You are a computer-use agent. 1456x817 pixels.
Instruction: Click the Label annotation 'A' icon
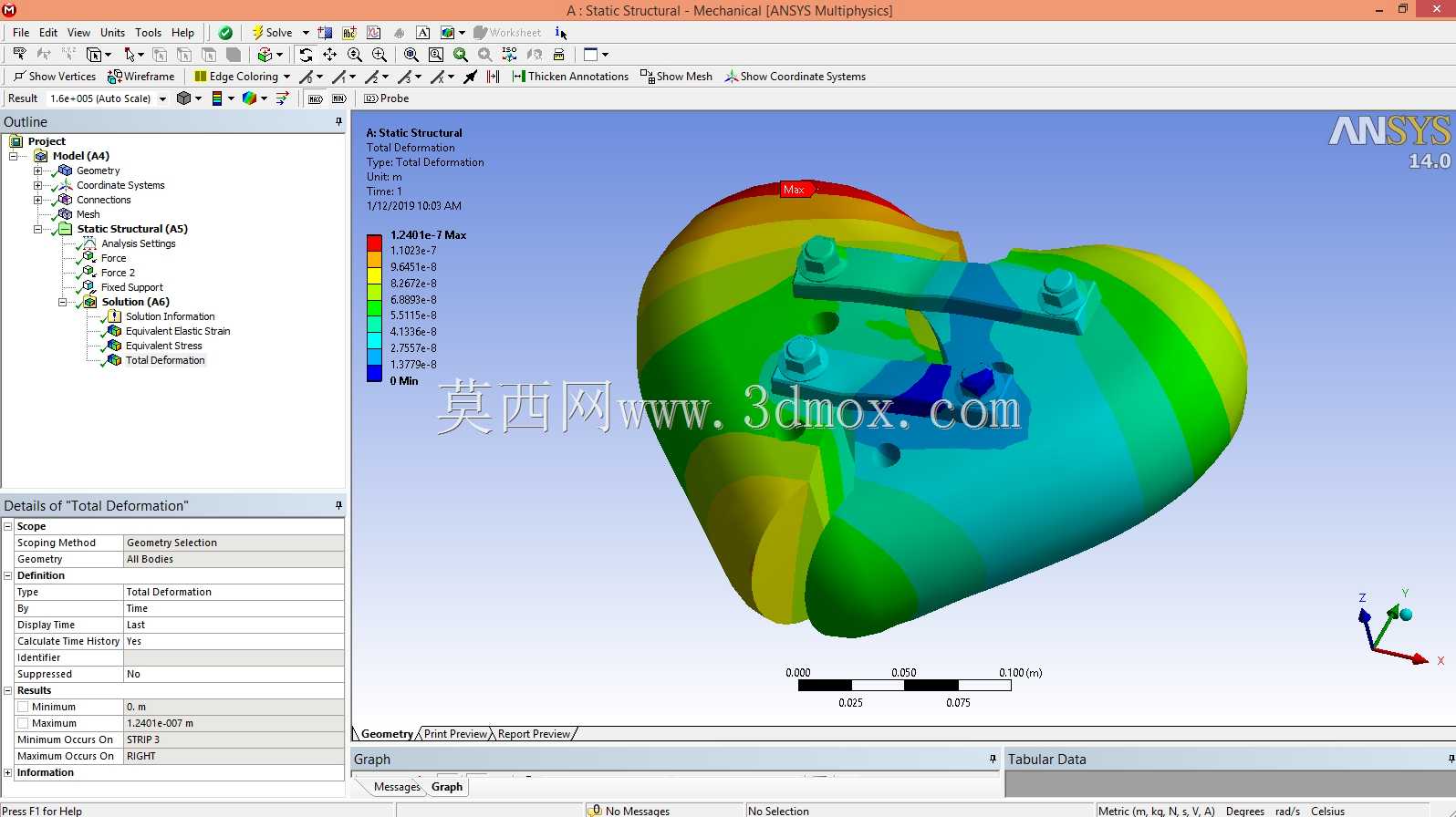423,33
